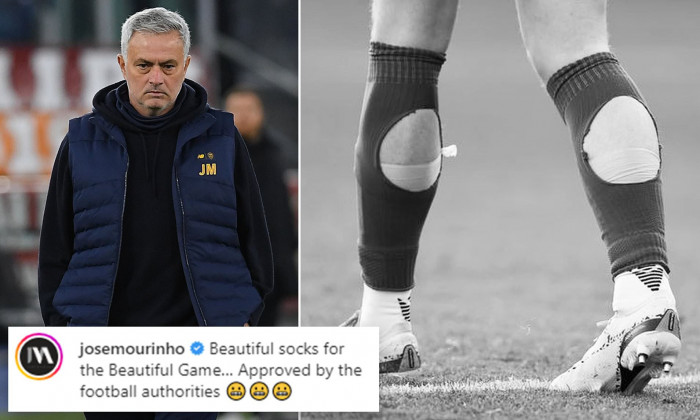Select the first grimacing emoji
The image size is (700, 420).
click(236, 391)
